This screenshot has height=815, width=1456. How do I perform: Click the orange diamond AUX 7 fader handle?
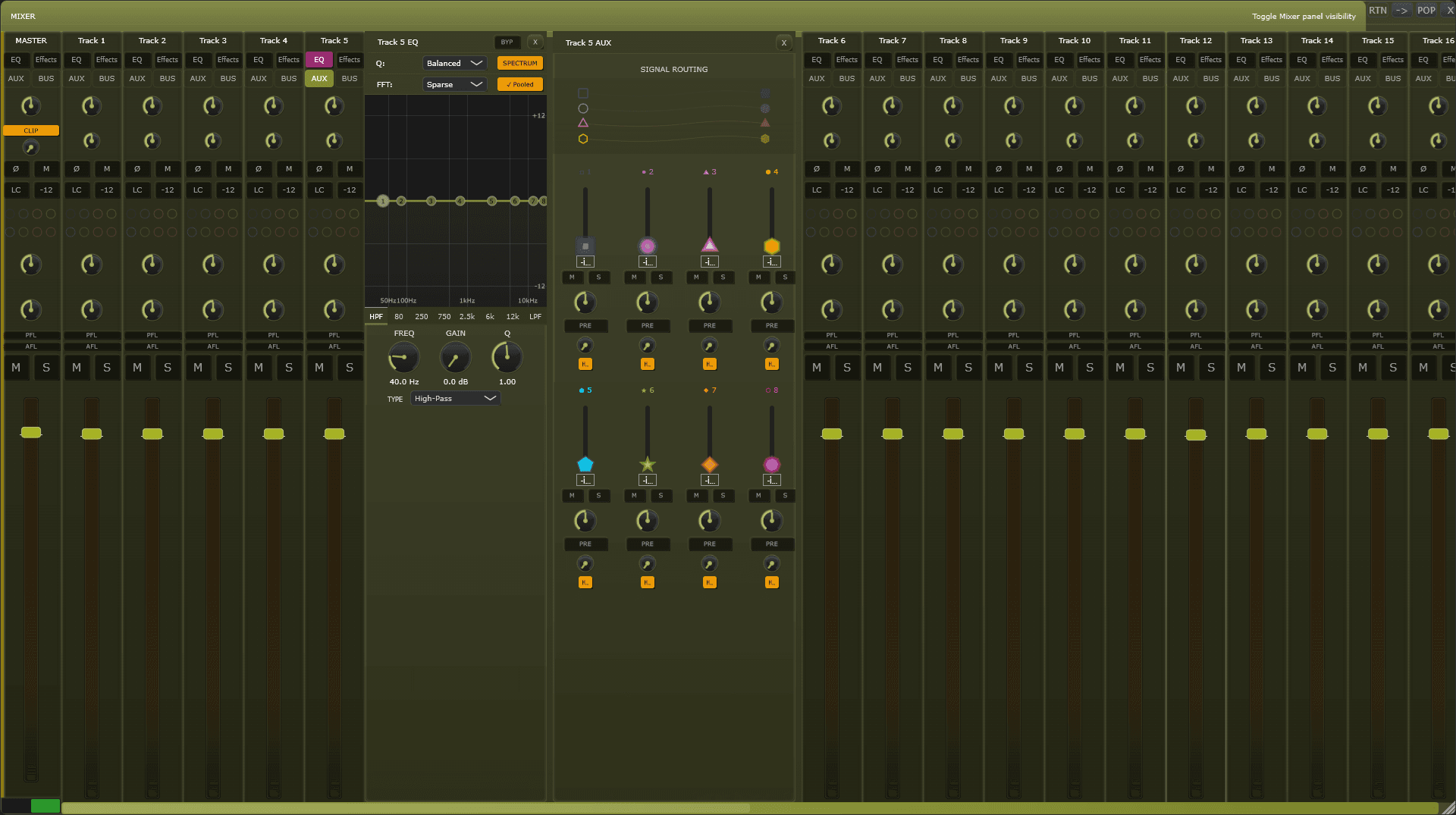point(709,465)
